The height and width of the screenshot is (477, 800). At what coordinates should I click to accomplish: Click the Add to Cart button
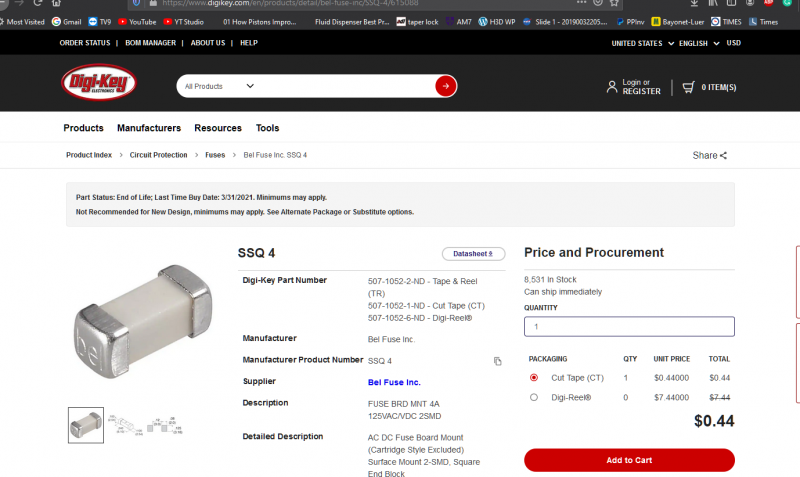tap(629, 460)
